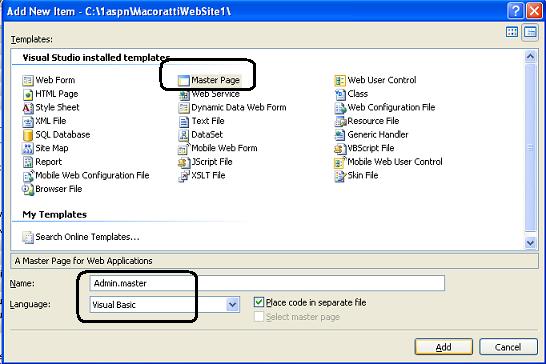Viewport: 546px width, 364px height.
Task: Select the Mobile Web Configuration File icon
Action: tap(28, 176)
